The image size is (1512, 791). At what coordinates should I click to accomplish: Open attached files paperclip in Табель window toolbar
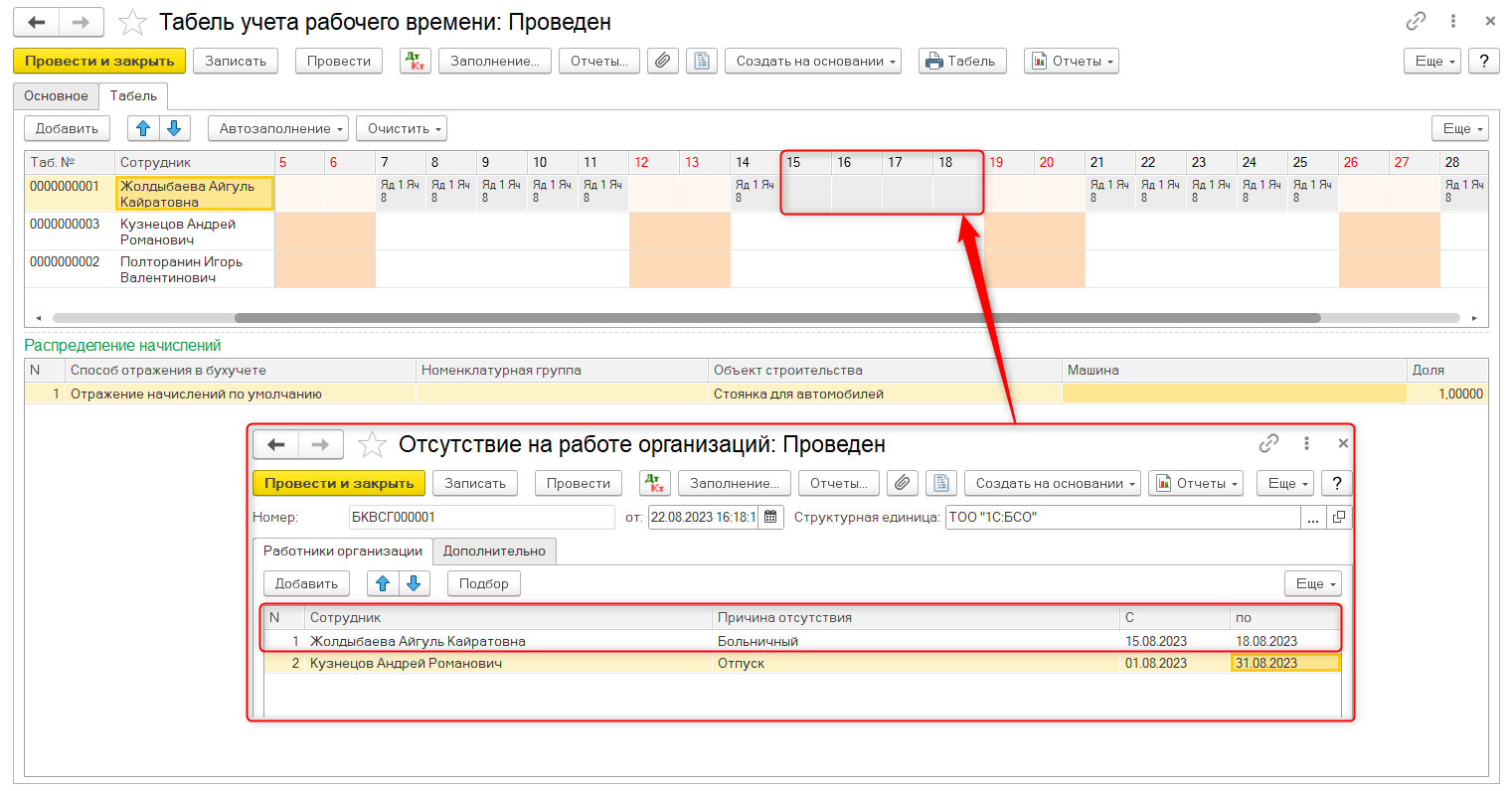coord(663,61)
